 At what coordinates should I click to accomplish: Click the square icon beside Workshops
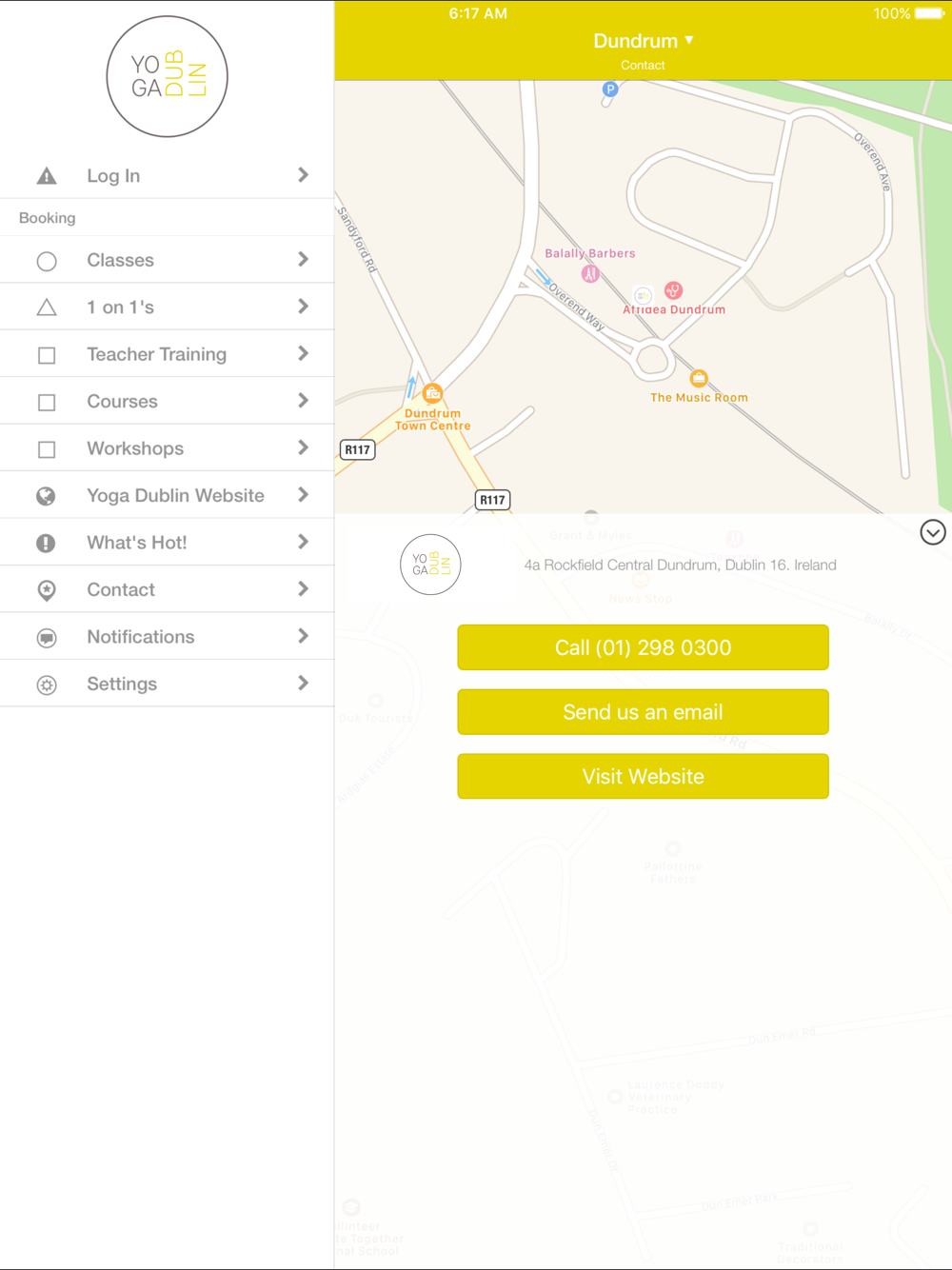point(47,449)
